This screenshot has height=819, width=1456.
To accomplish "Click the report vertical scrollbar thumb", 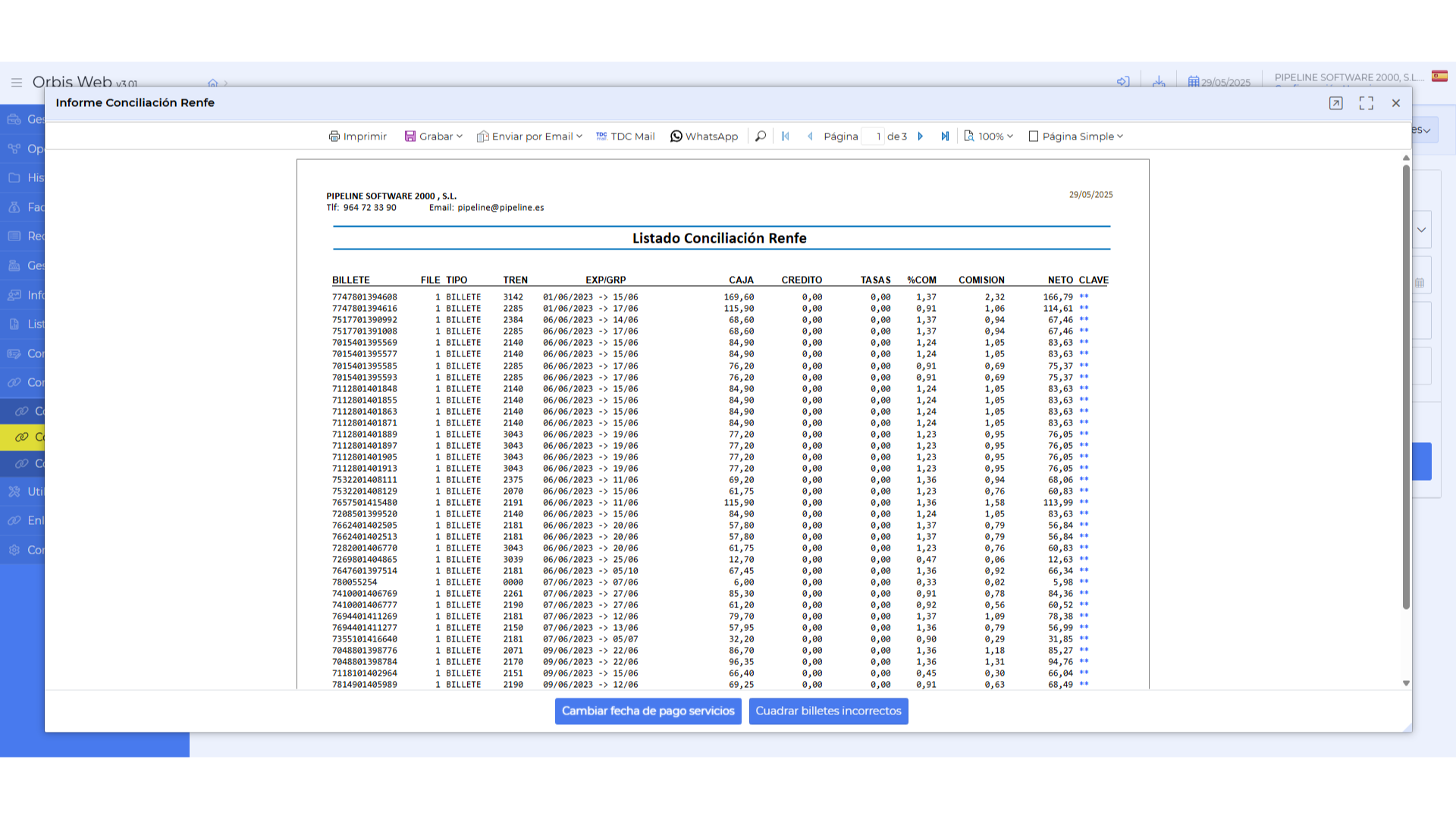I will pos(1406,387).
